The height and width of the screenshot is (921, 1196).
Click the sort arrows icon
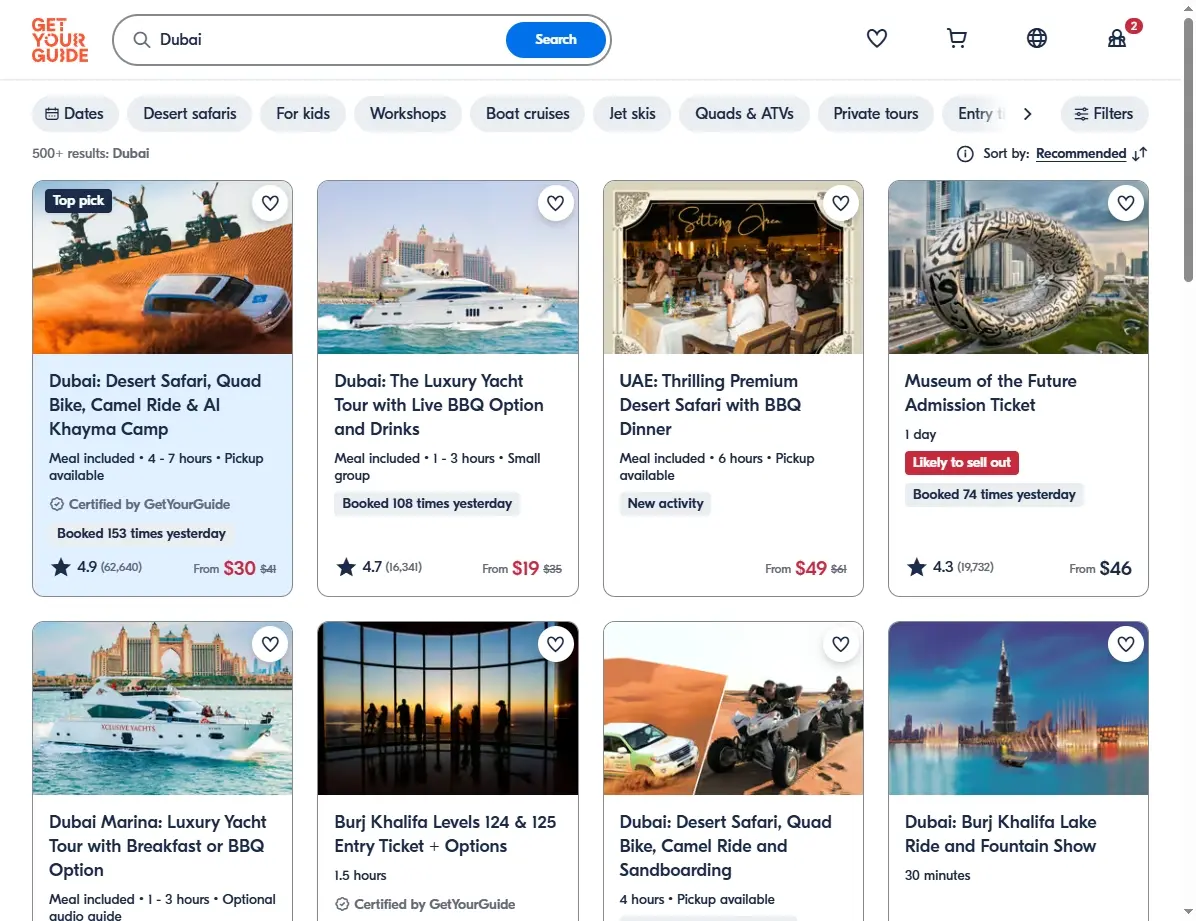point(1140,154)
